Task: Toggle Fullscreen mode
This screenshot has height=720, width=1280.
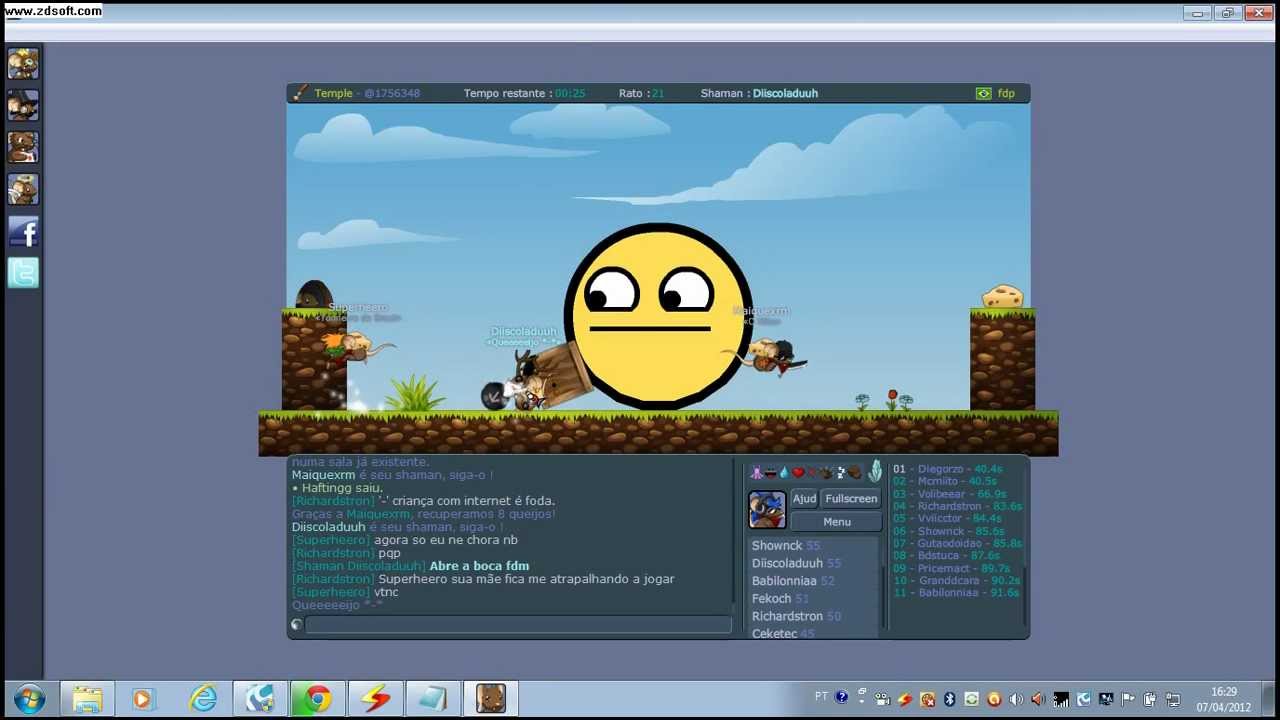Action: pyautogui.click(x=851, y=499)
